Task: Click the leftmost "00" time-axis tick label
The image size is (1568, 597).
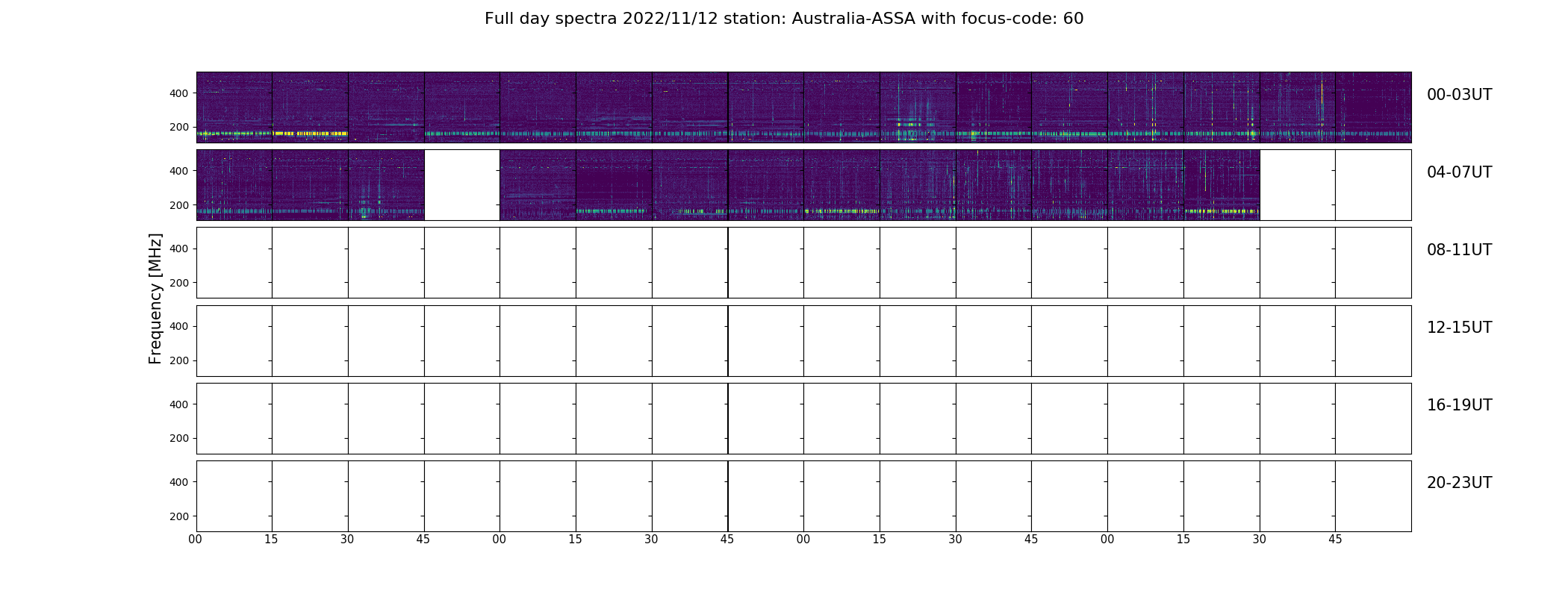Action: [x=196, y=539]
